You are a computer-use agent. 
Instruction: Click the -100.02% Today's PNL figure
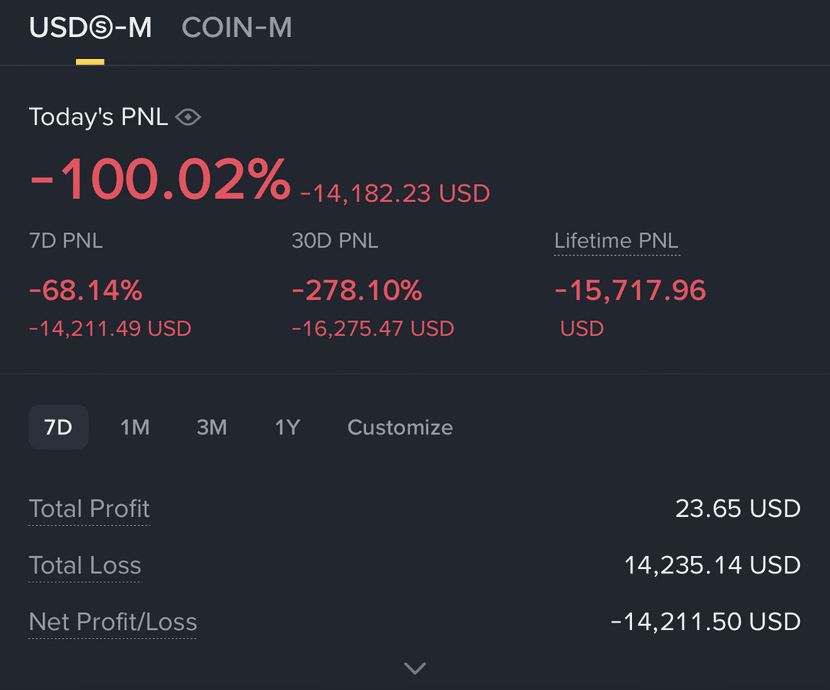[x=160, y=180]
